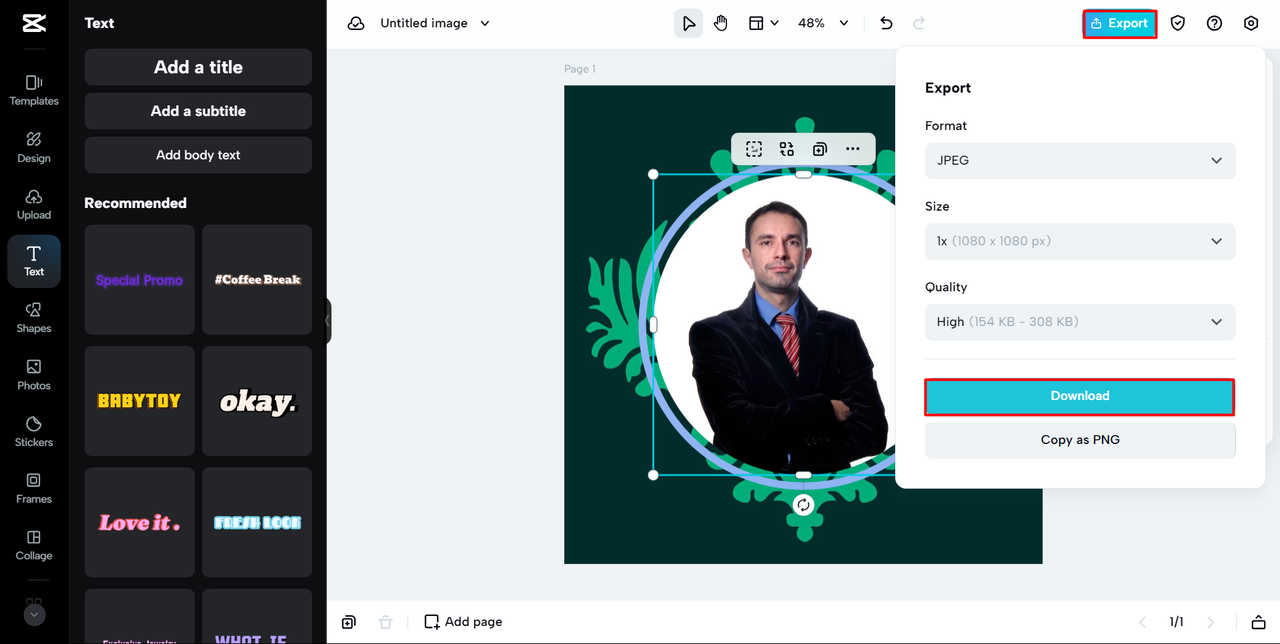
Task: Click the duplicate page icon
Action: [348, 622]
